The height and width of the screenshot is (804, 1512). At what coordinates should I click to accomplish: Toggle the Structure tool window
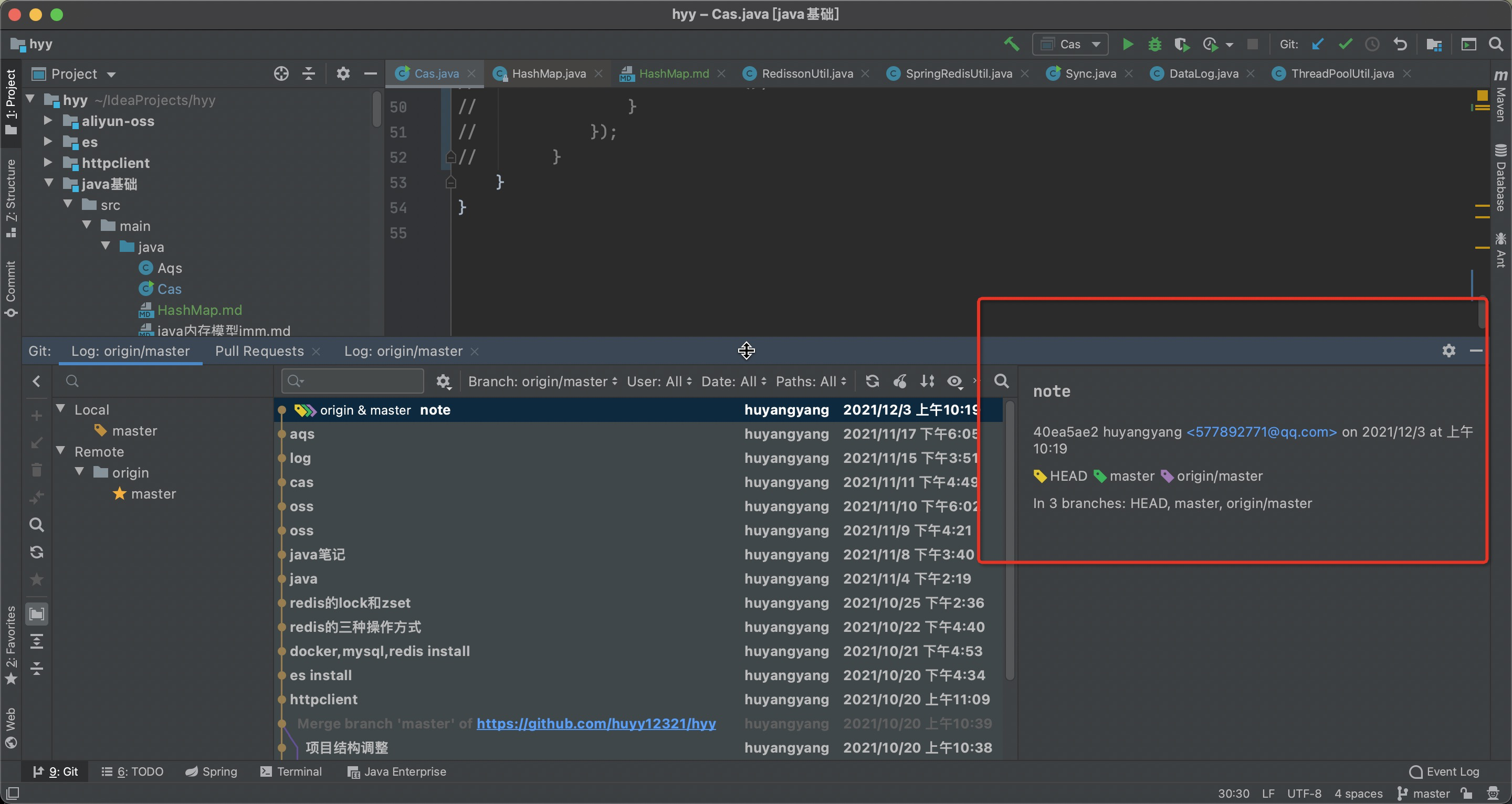pyautogui.click(x=10, y=198)
